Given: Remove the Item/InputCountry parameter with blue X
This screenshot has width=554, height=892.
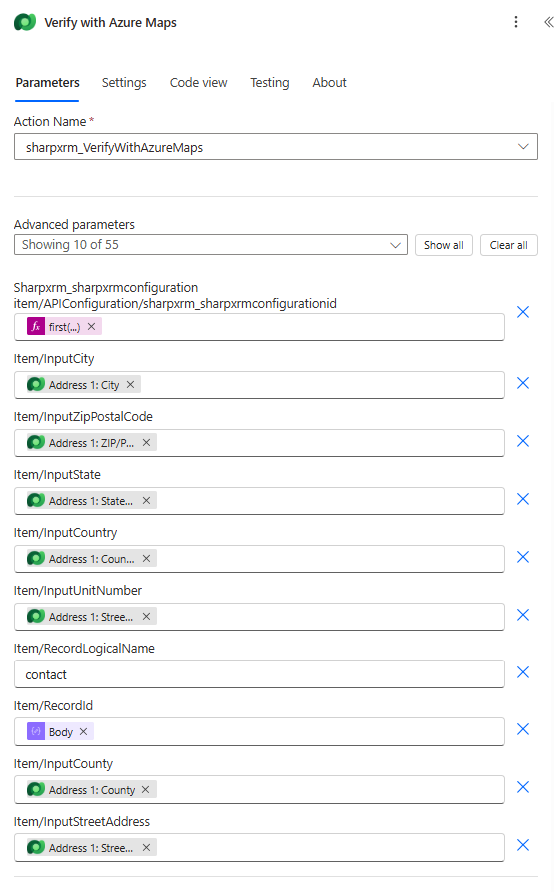Looking at the screenshot, I should point(523,557).
